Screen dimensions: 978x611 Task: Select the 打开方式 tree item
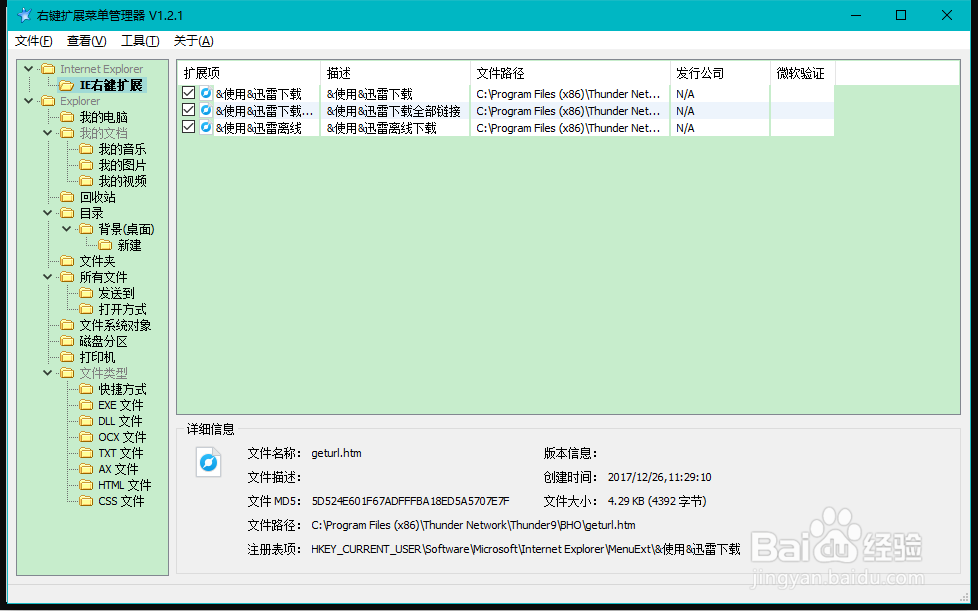coord(123,309)
